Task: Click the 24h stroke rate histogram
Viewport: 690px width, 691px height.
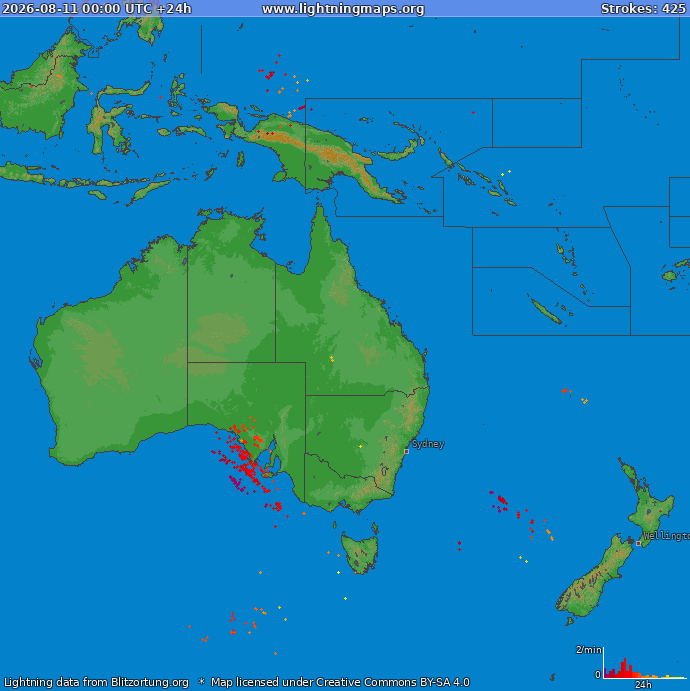Action: pos(645,663)
